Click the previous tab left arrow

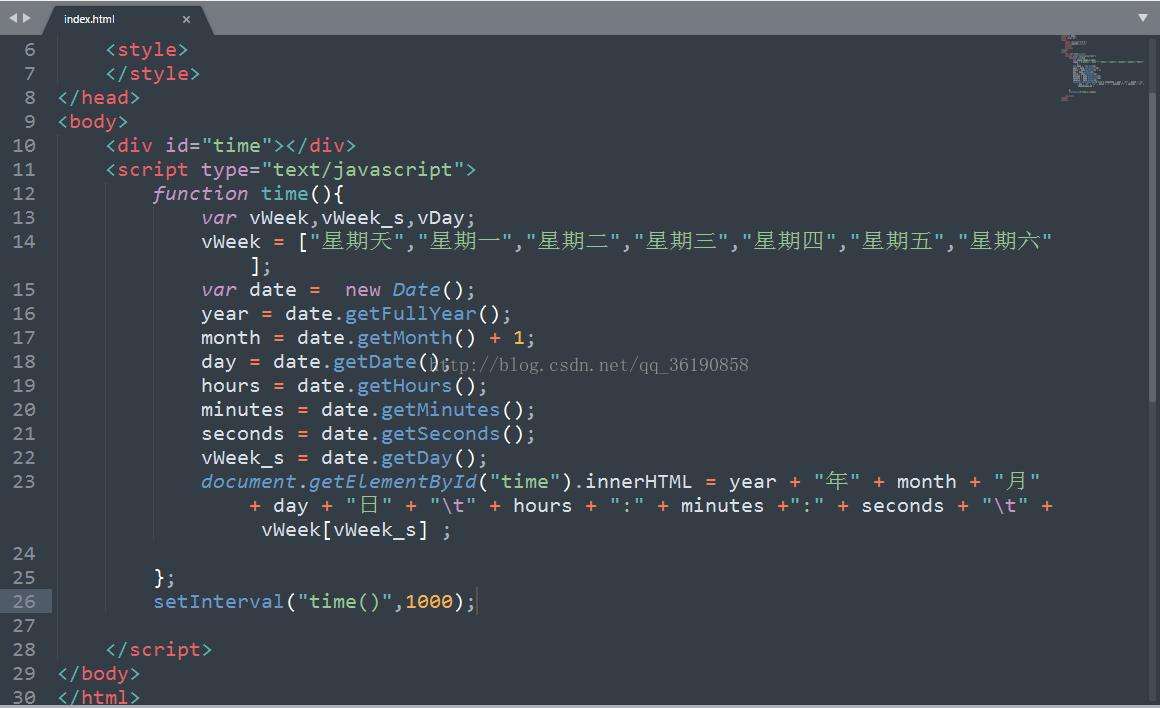(13, 18)
